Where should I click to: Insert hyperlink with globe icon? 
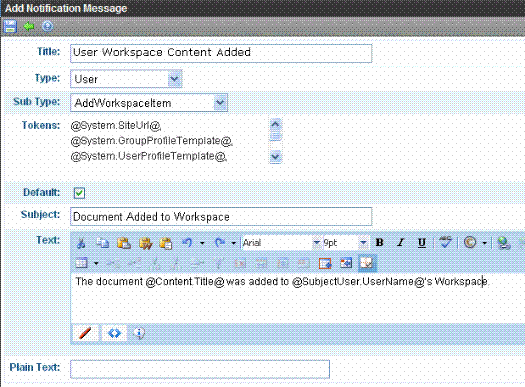[504, 243]
